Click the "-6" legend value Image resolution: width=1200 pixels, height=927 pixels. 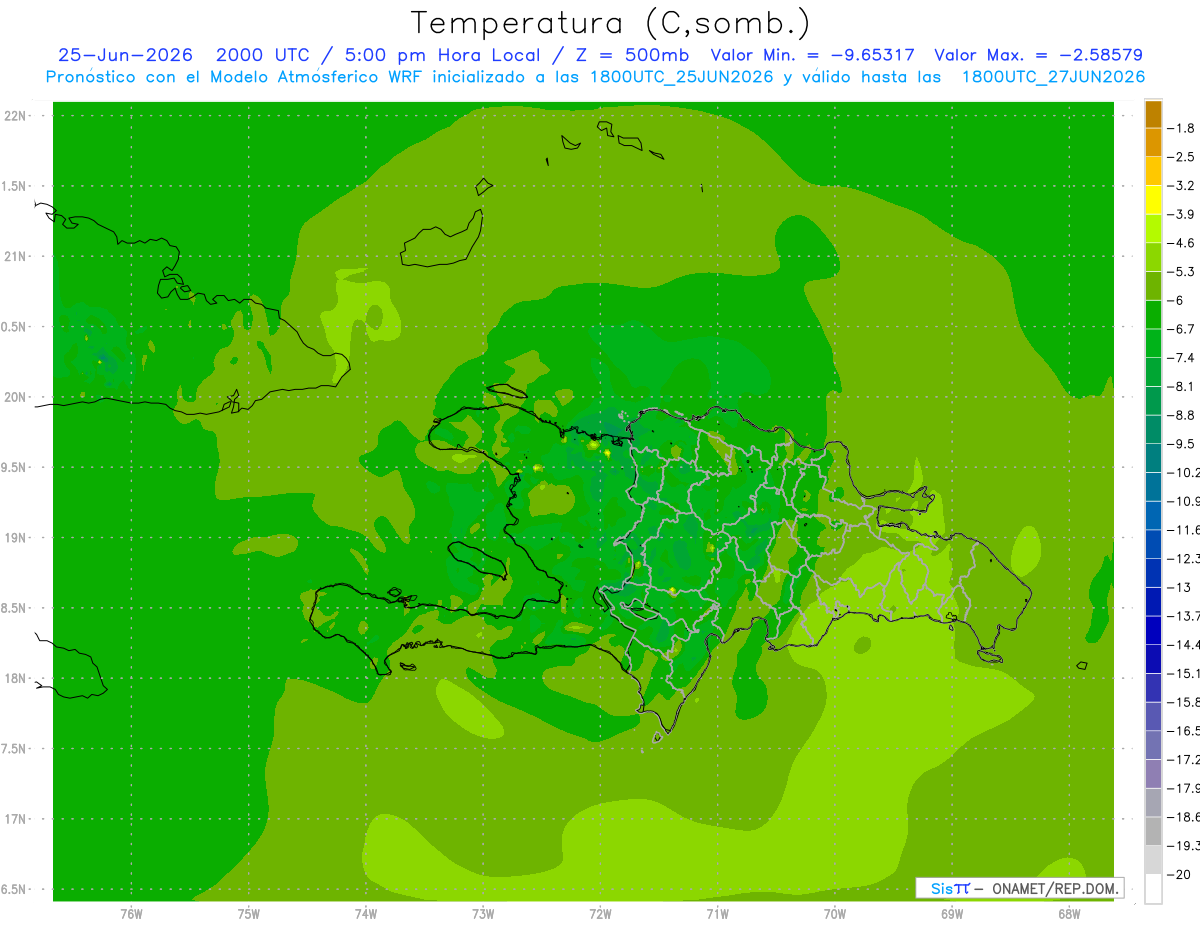[x=1177, y=300]
